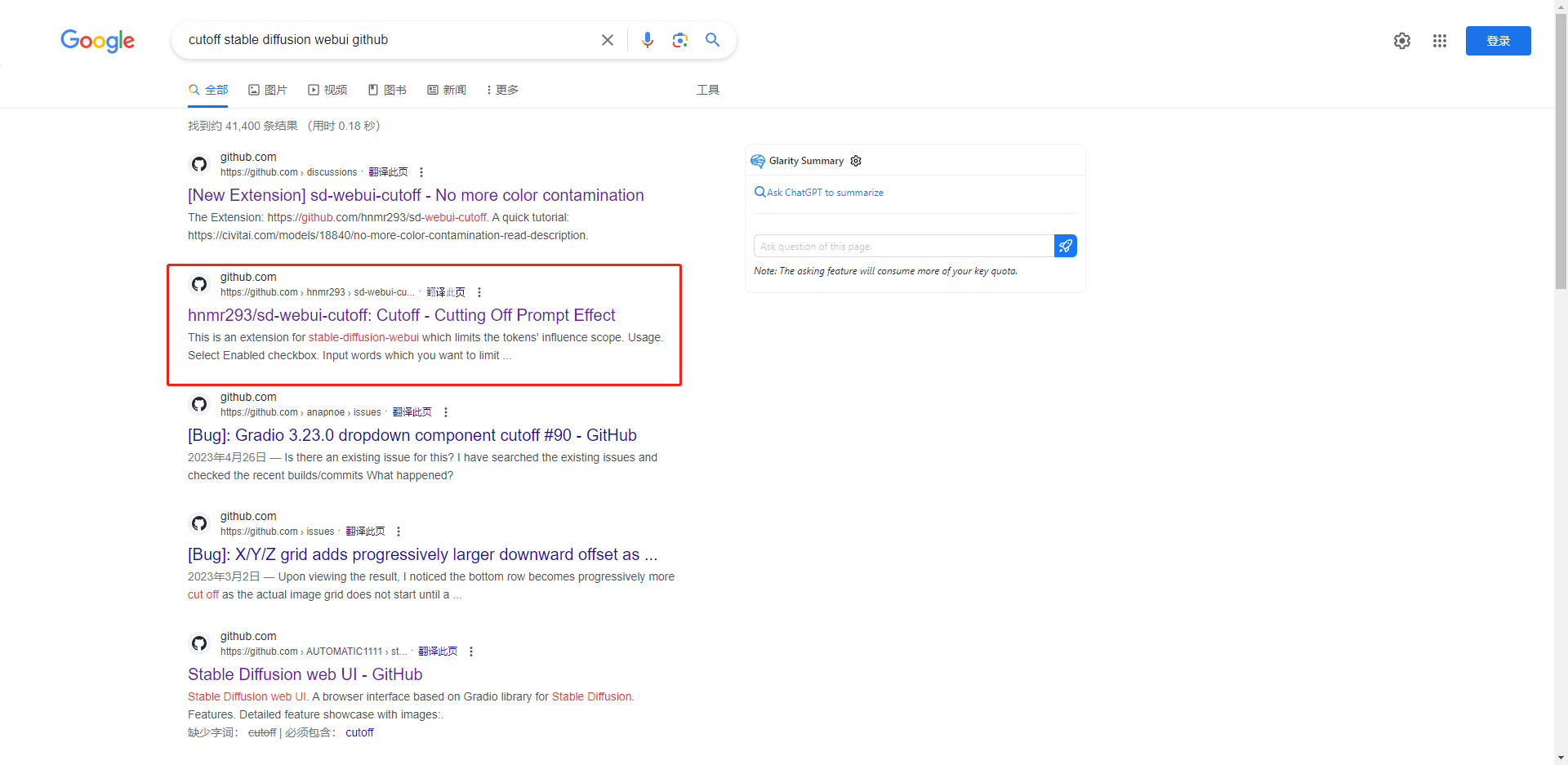Click the Glarity Summary settings gear
The width and height of the screenshot is (1568, 765).
[856, 161]
